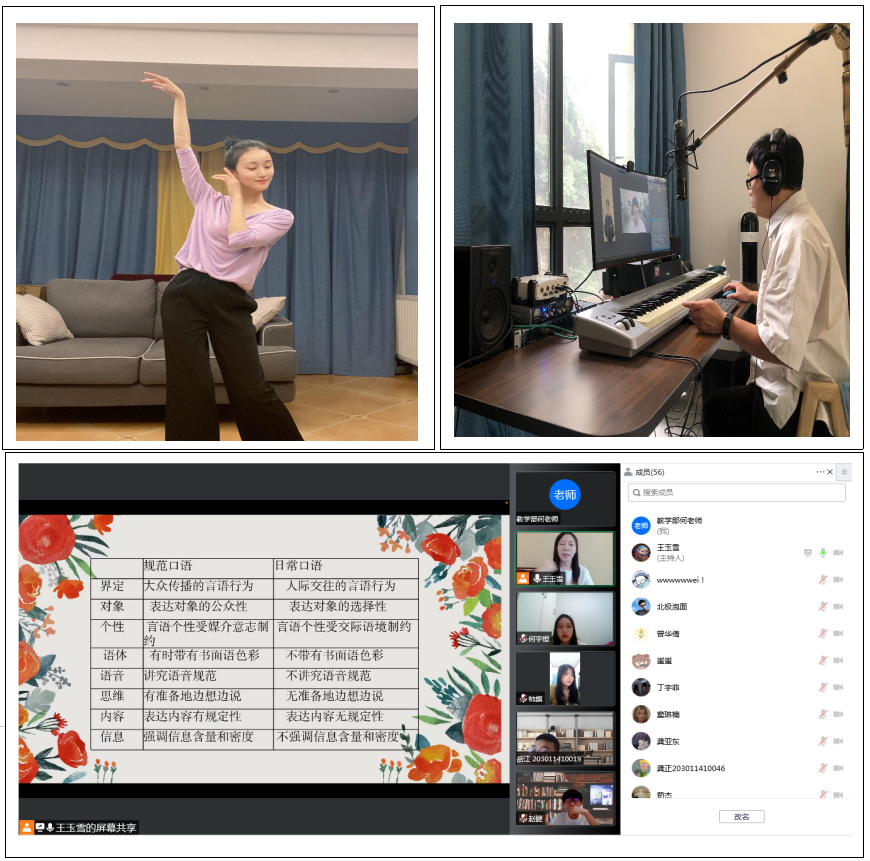870x861 pixels.
Task: Select 王玉雪's video thumbnail
Action: 565,558
